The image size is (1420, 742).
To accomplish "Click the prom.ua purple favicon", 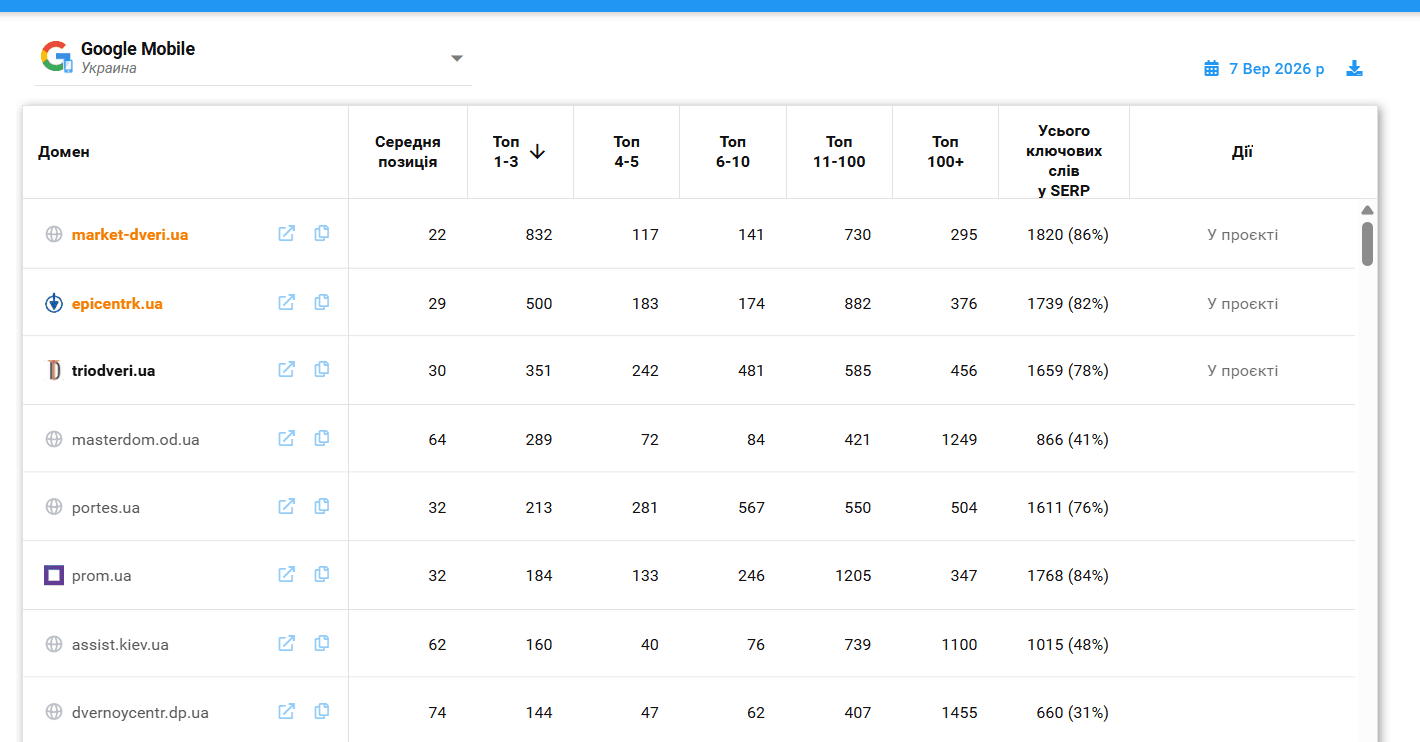I will coord(54,575).
